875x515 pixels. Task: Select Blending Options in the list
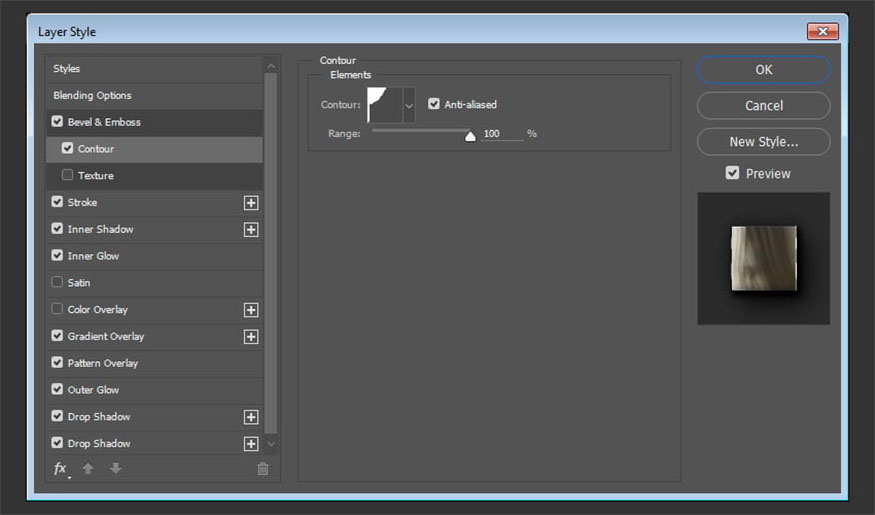click(92, 96)
